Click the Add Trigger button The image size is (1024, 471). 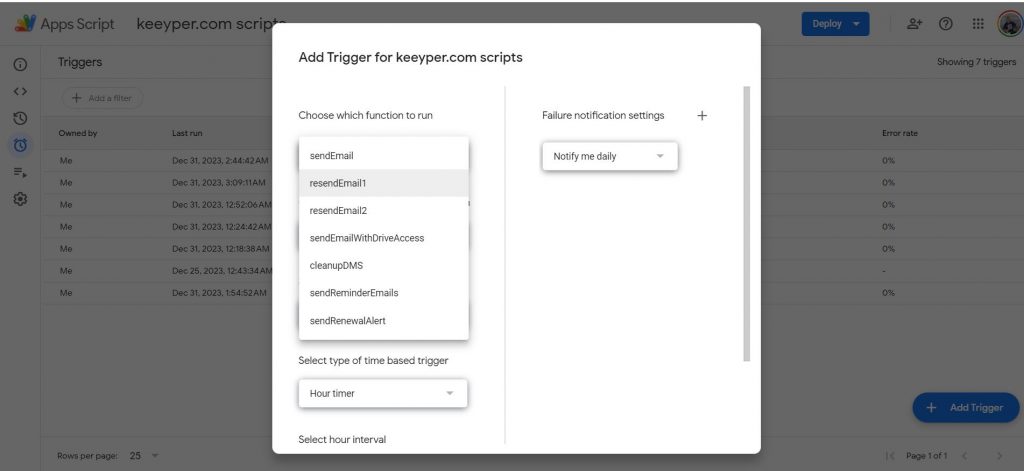965,408
